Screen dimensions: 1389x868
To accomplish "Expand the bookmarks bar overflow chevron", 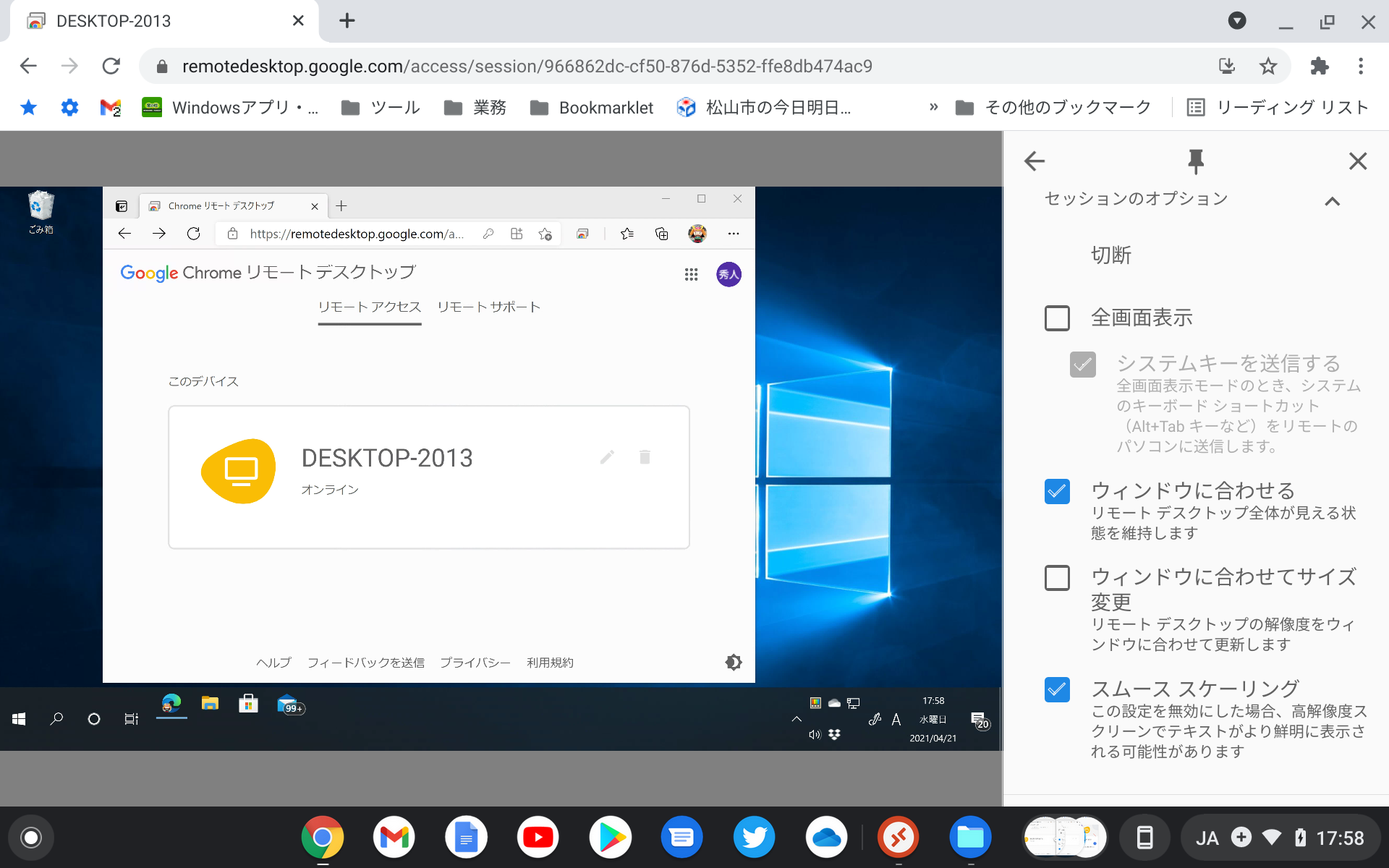I will click(x=933, y=107).
